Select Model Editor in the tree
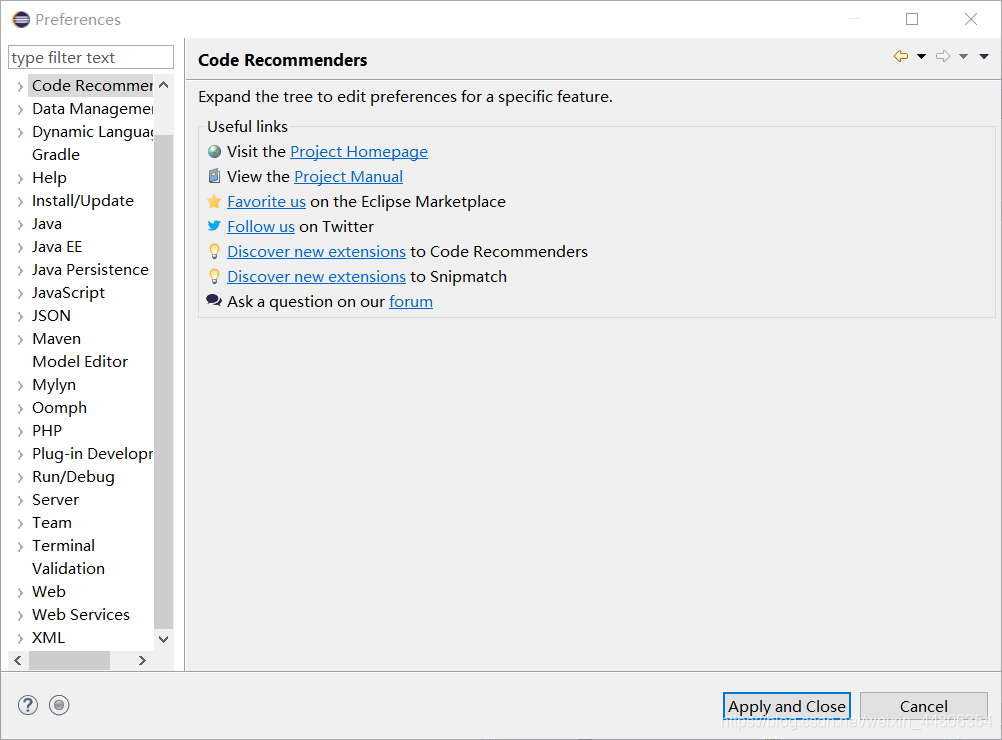This screenshot has width=1002, height=740. click(x=80, y=362)
